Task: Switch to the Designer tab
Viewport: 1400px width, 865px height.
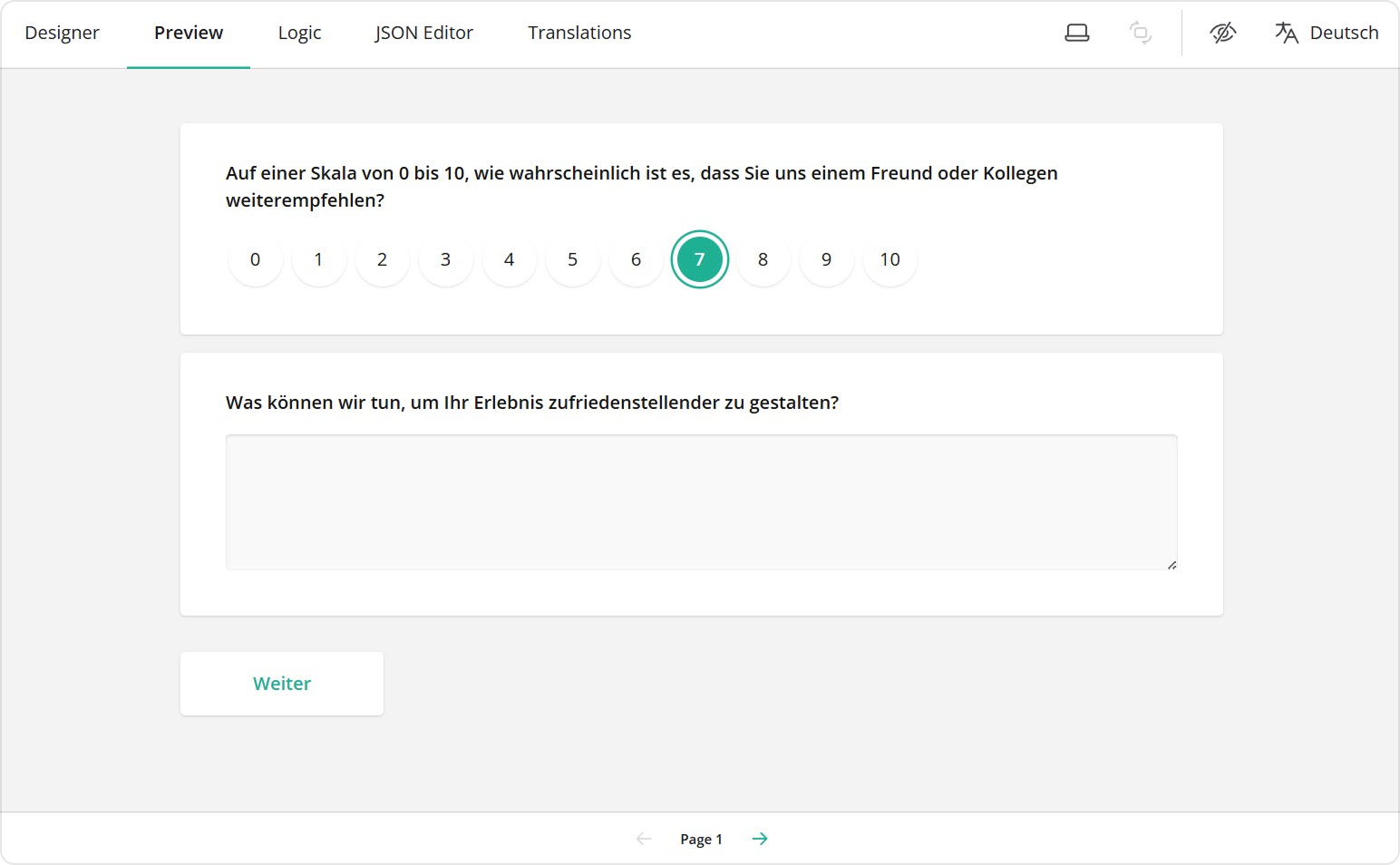Action: (x=62, y=32)
